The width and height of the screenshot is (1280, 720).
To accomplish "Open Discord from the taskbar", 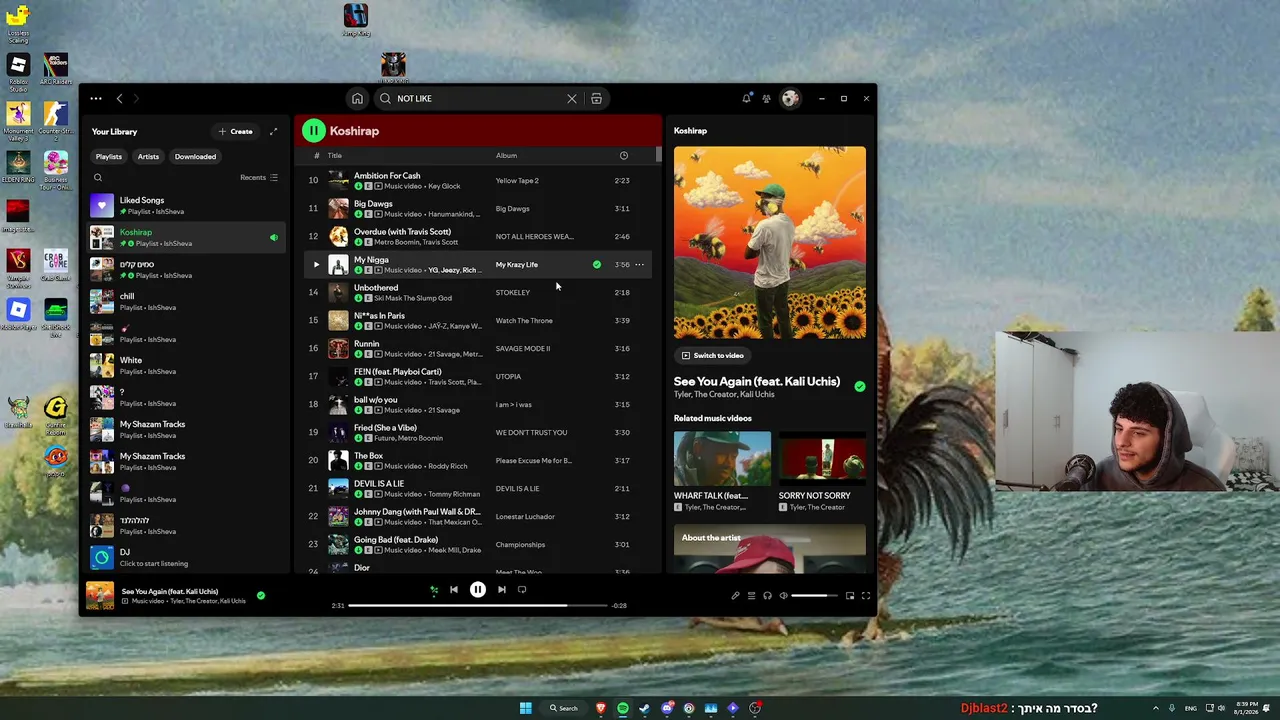I will pos(667,708).
